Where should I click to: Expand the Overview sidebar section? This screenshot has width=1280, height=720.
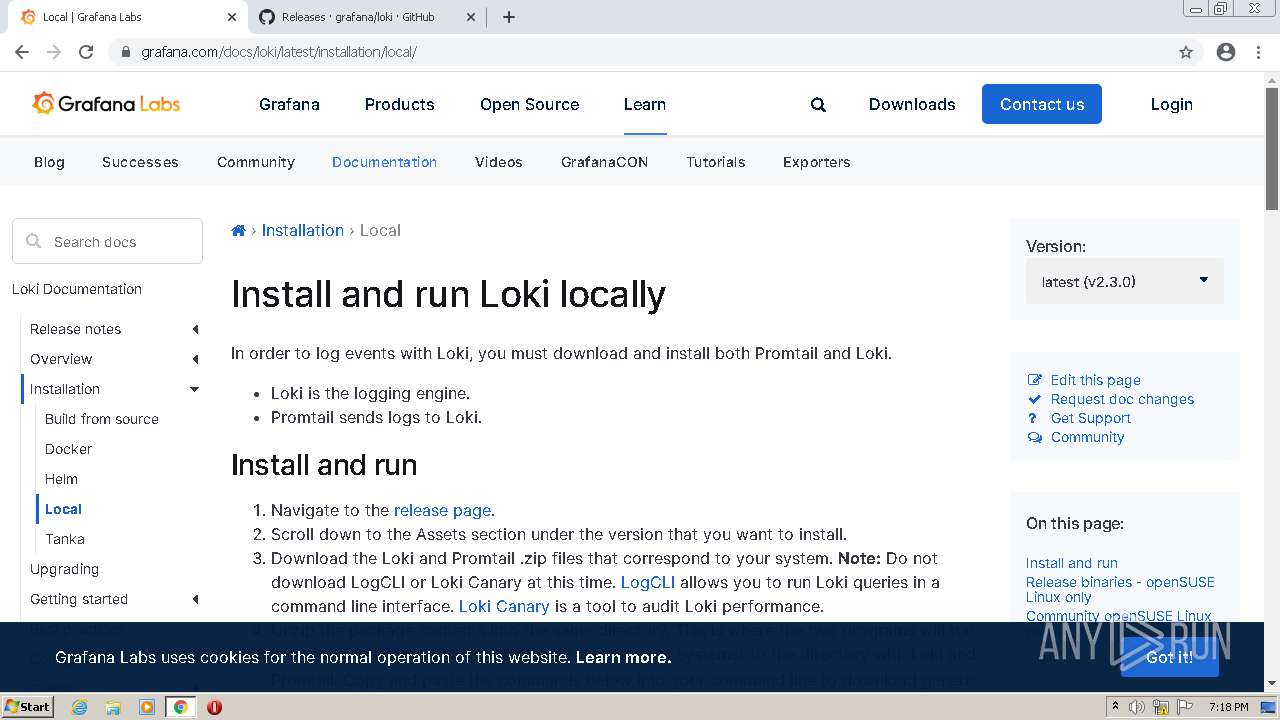coord(195,359)
